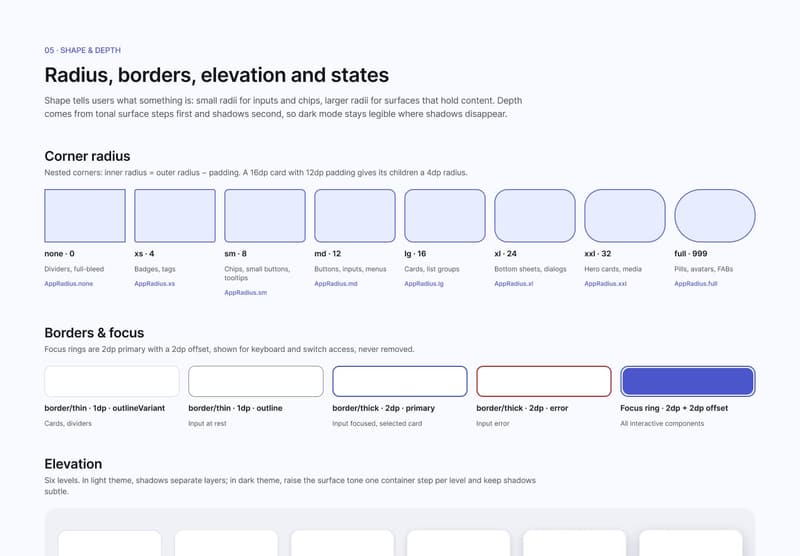Open the AppRadius.full token link
This screenshot has width=800, height=556.
[696, 284]
